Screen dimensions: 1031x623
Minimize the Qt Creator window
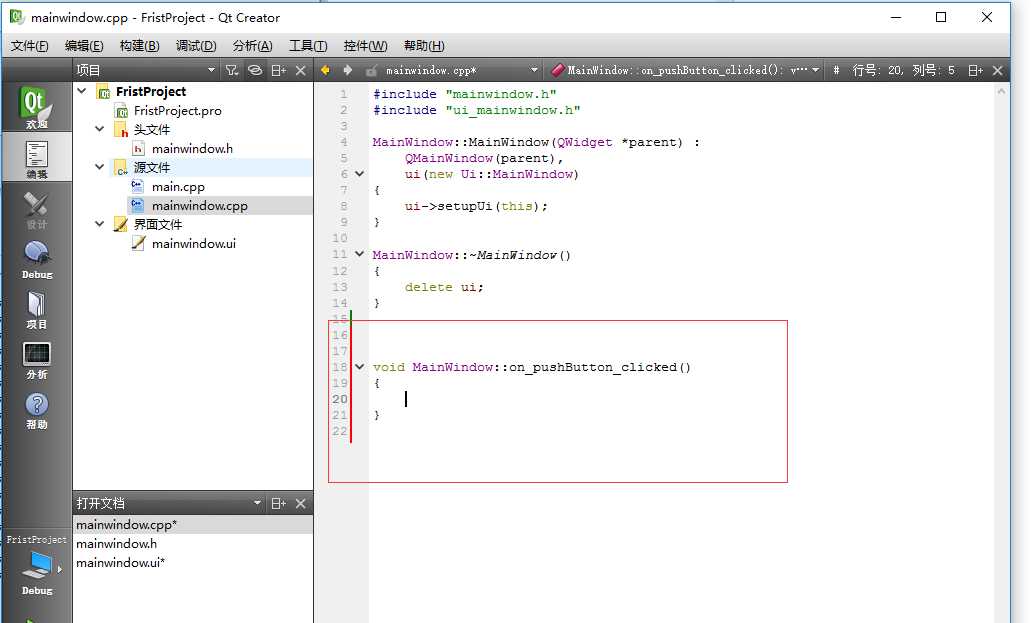896,18
